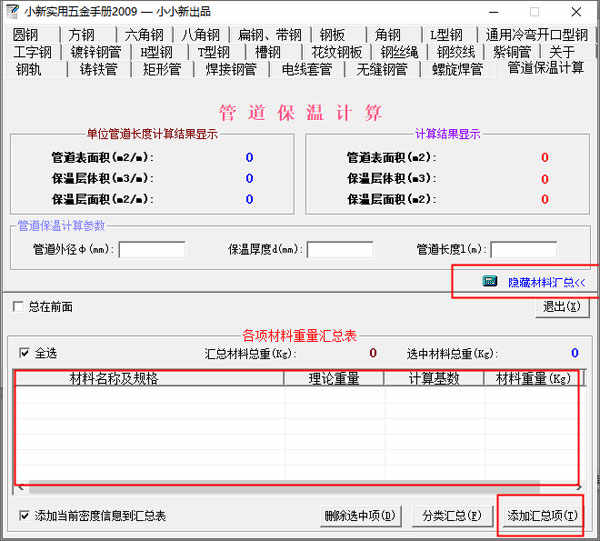The height and width of the screenshot is (541, 600).
Task: Select the T型钢 tab
Action: coord(214,52)
